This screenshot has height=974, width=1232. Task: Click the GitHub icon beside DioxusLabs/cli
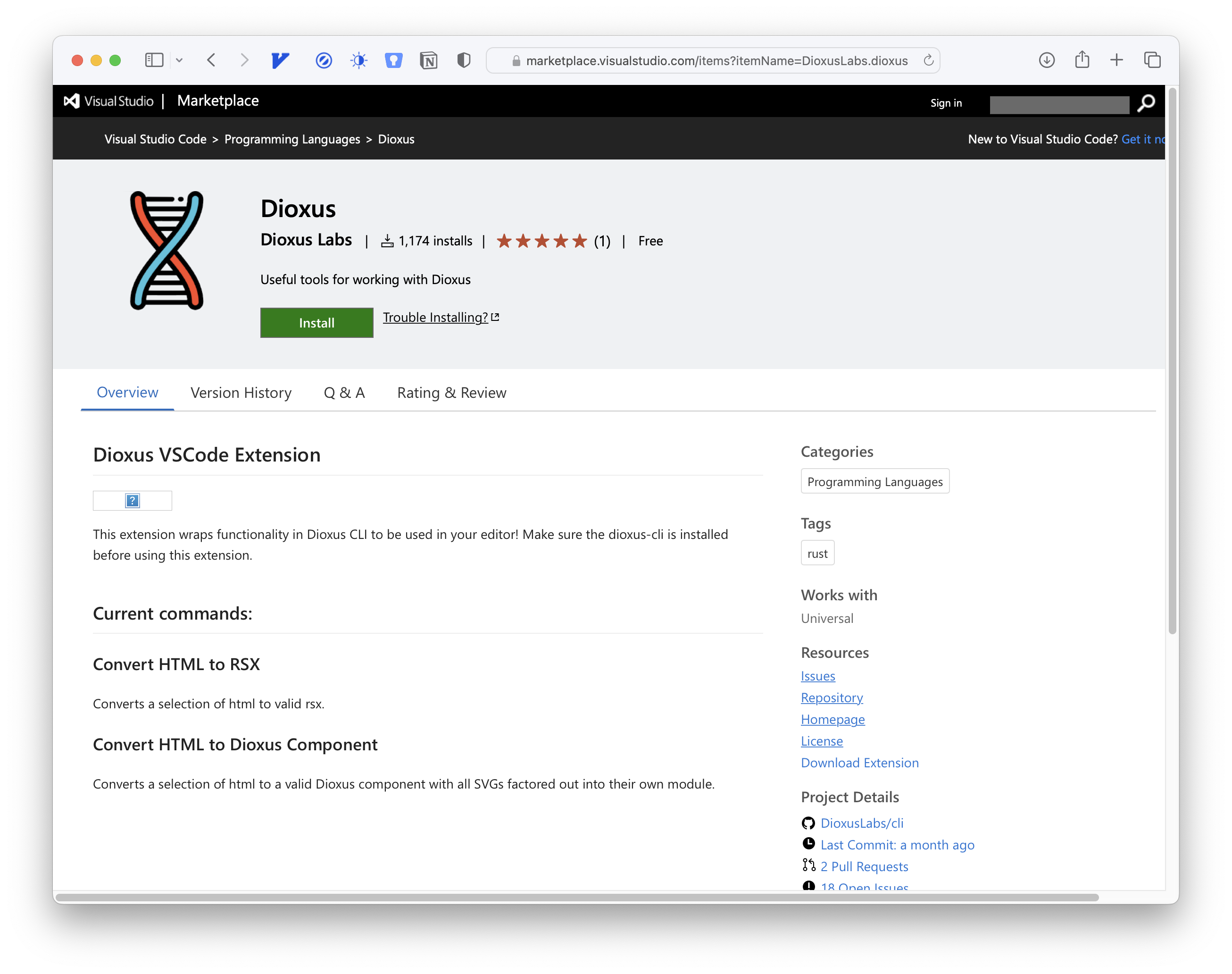point(807,823)
